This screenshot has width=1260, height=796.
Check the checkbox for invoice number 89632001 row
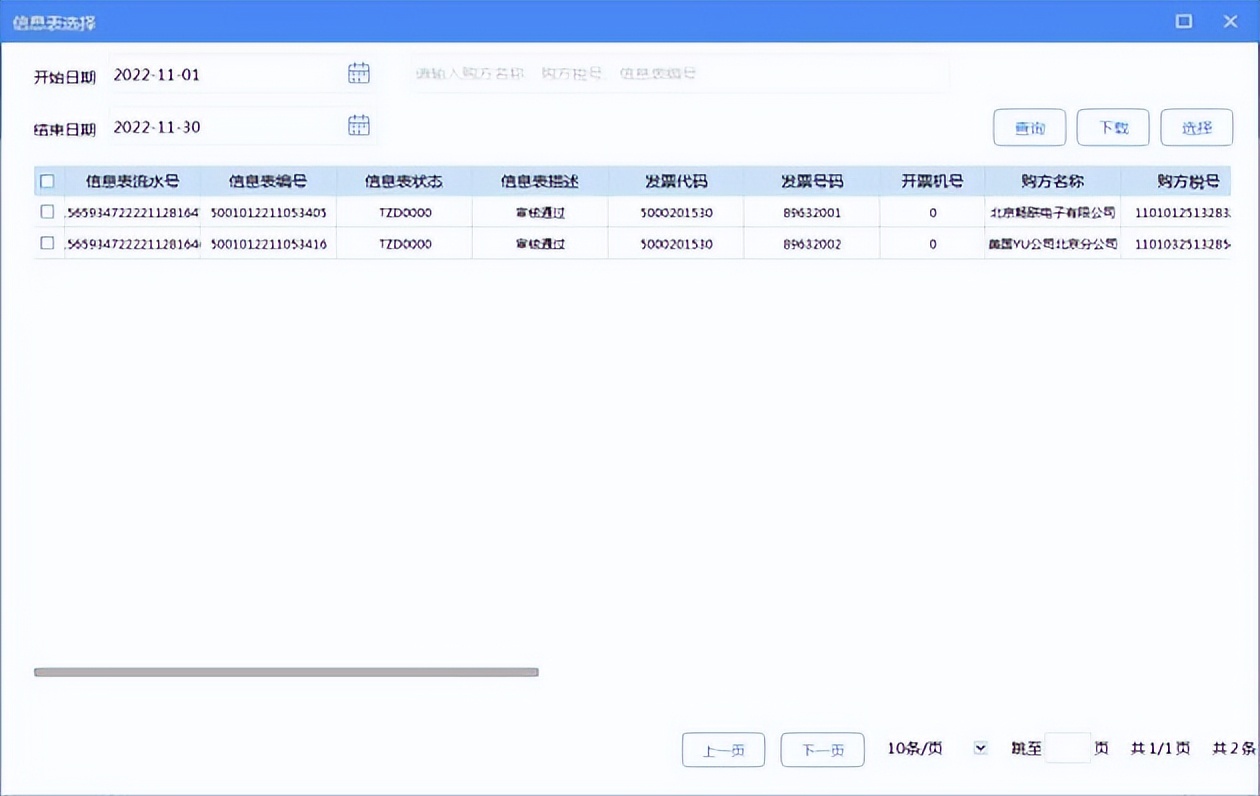(46, 212)
